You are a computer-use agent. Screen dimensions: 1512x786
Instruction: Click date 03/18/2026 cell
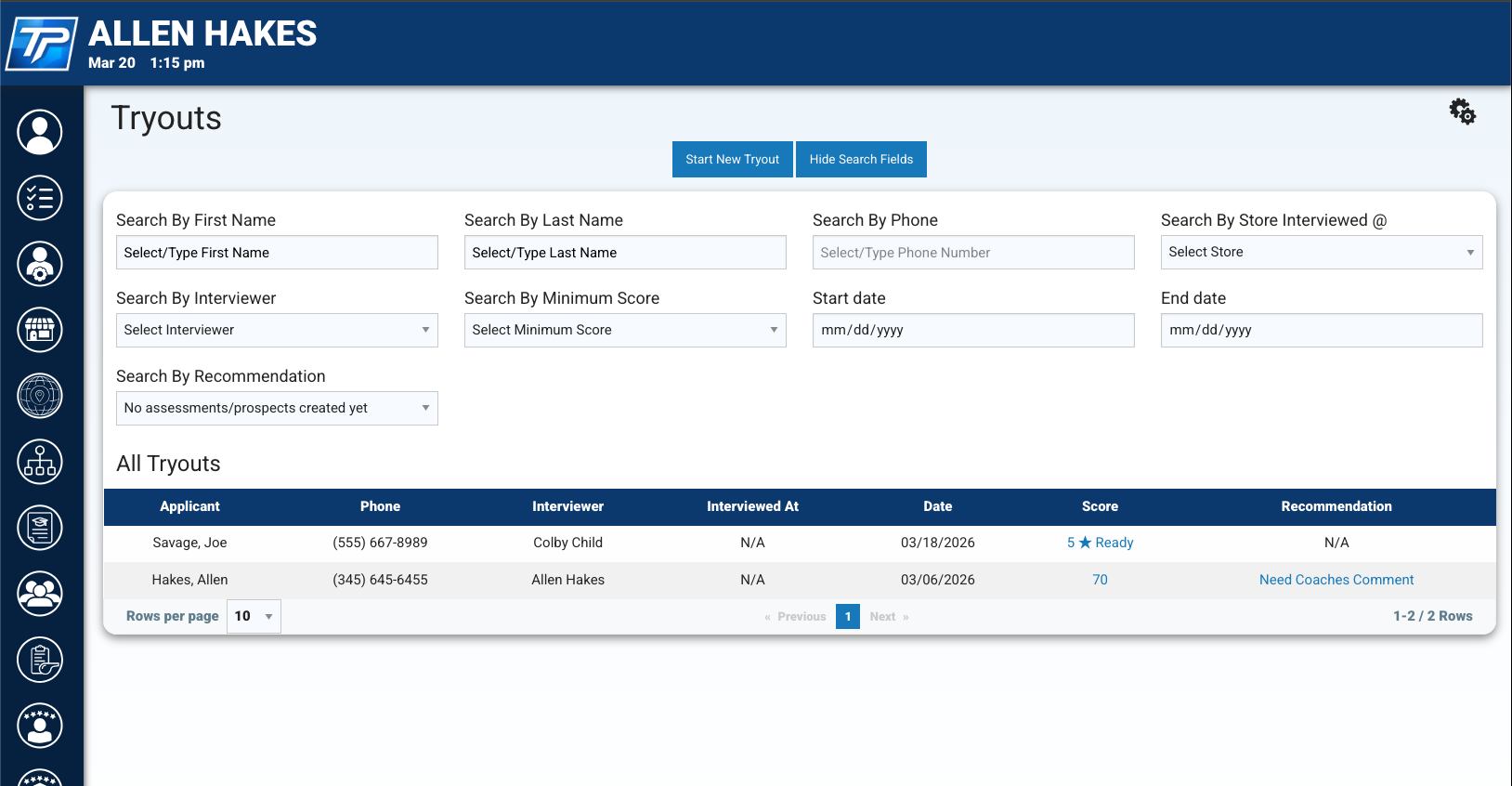click(x=937, y=543)
